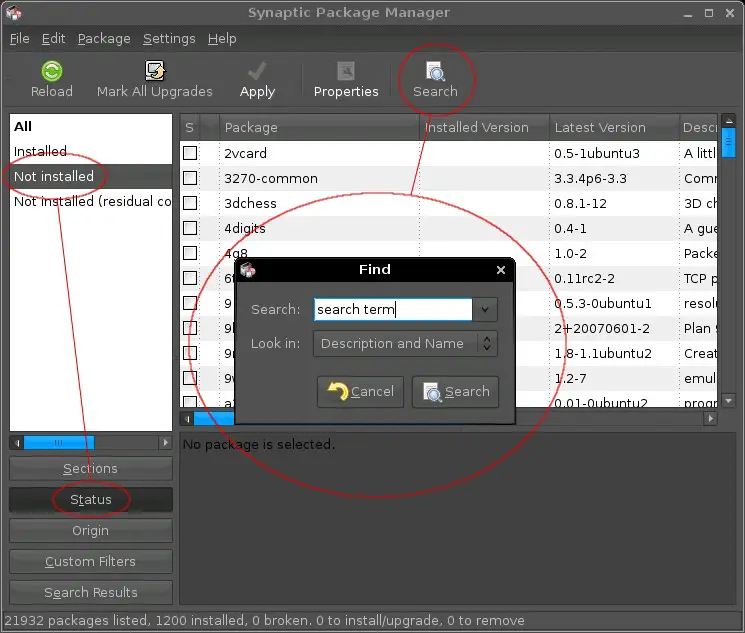Show the Search Results filter
Screen dimensions: 745x633
pos(91,592)
